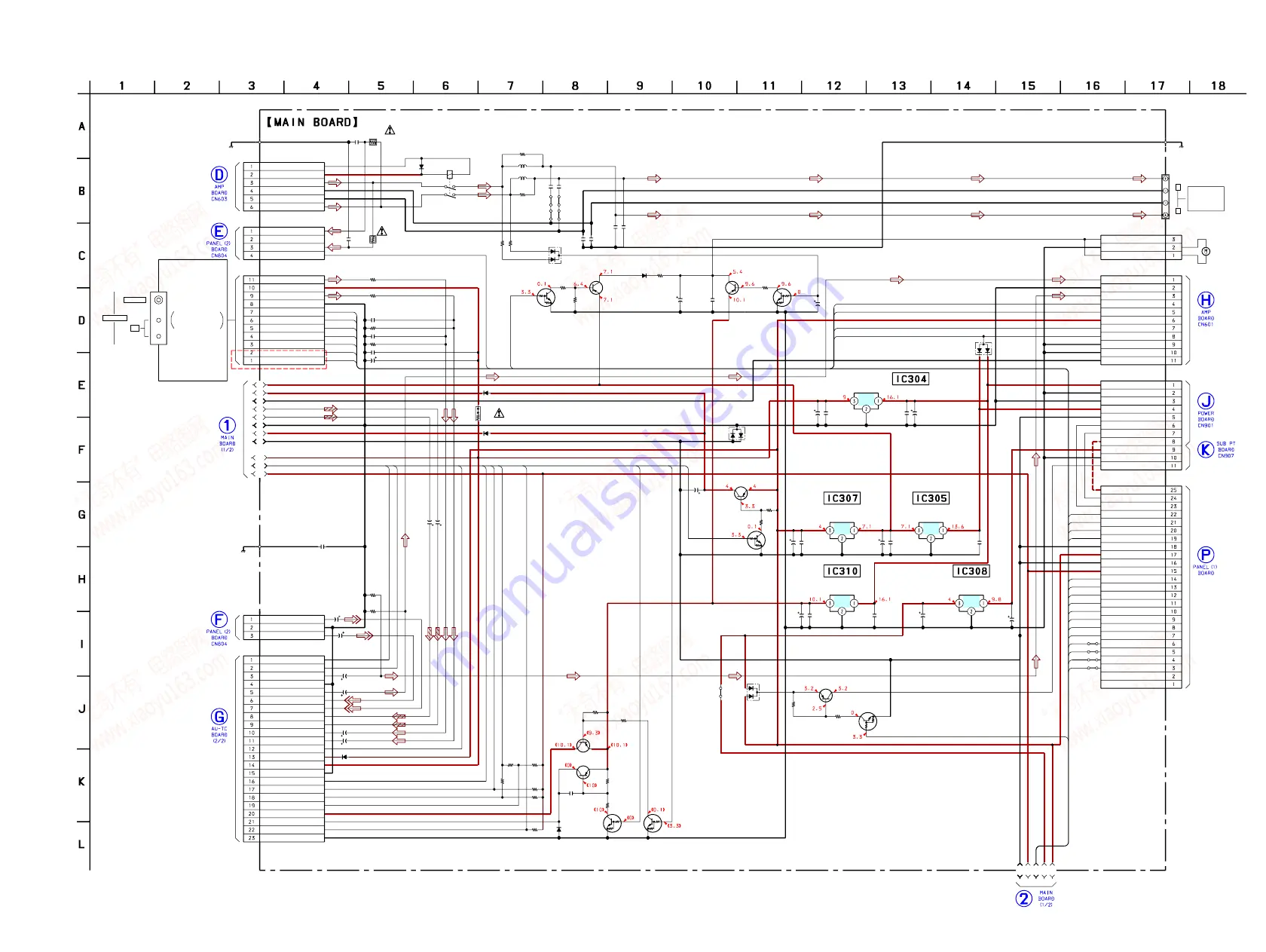Select the IC308 label
The width and height of the screenshot is (1266, 952).
click(972, 571)
